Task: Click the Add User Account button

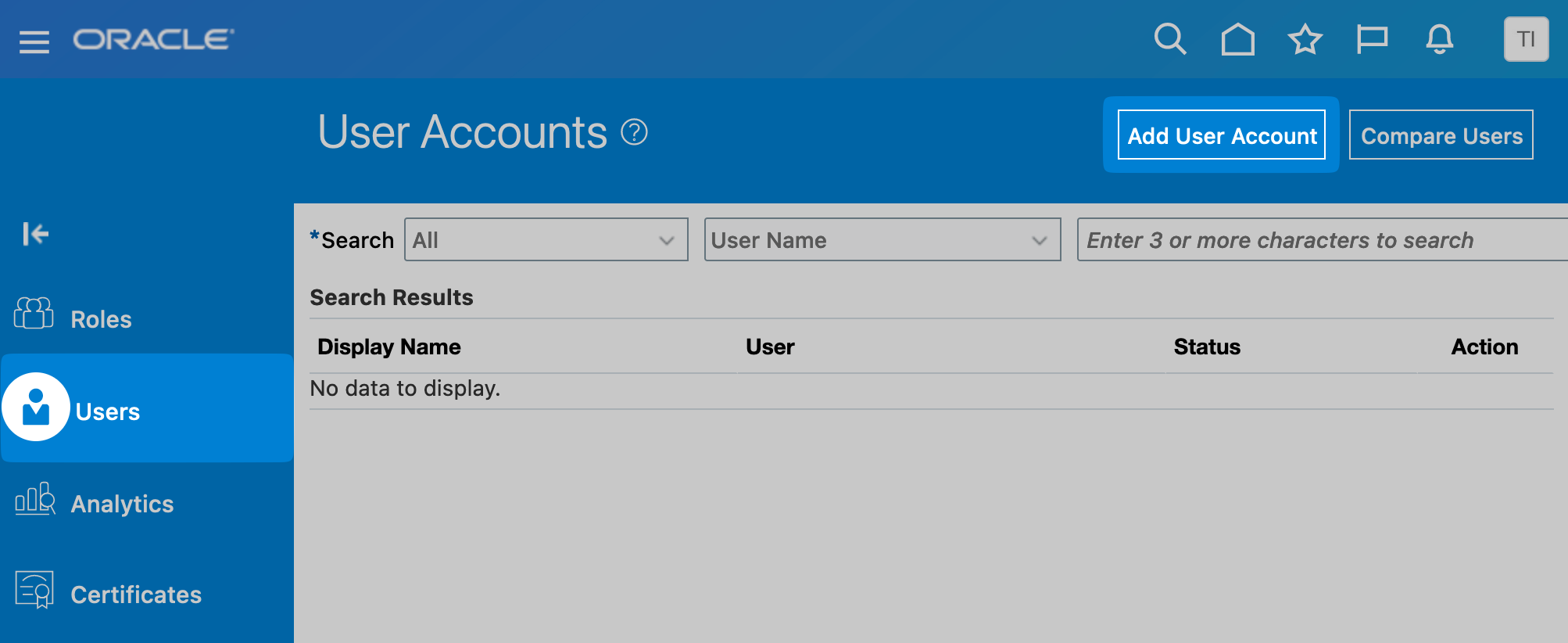Action: coord(1221,135)
